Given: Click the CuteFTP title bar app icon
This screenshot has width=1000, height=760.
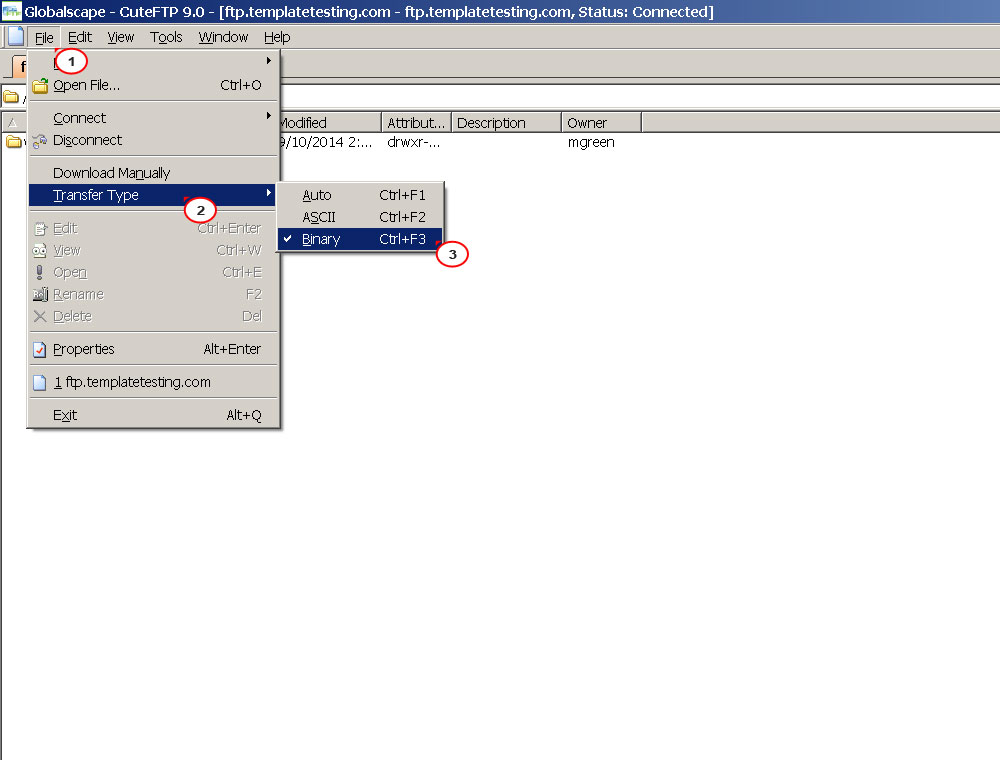Looking at the screenshot, I should point(11,11).
